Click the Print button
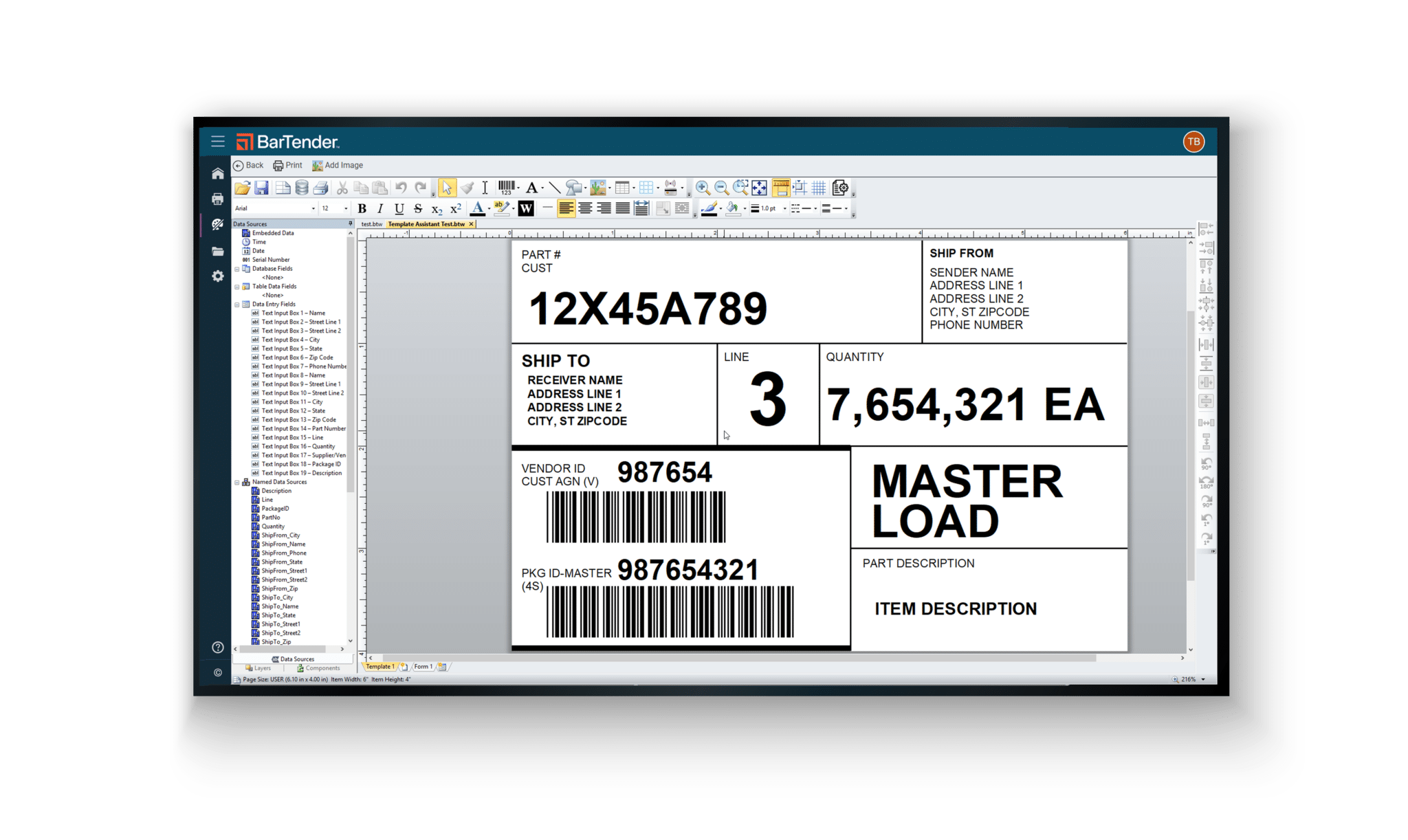 pos(287,166)
